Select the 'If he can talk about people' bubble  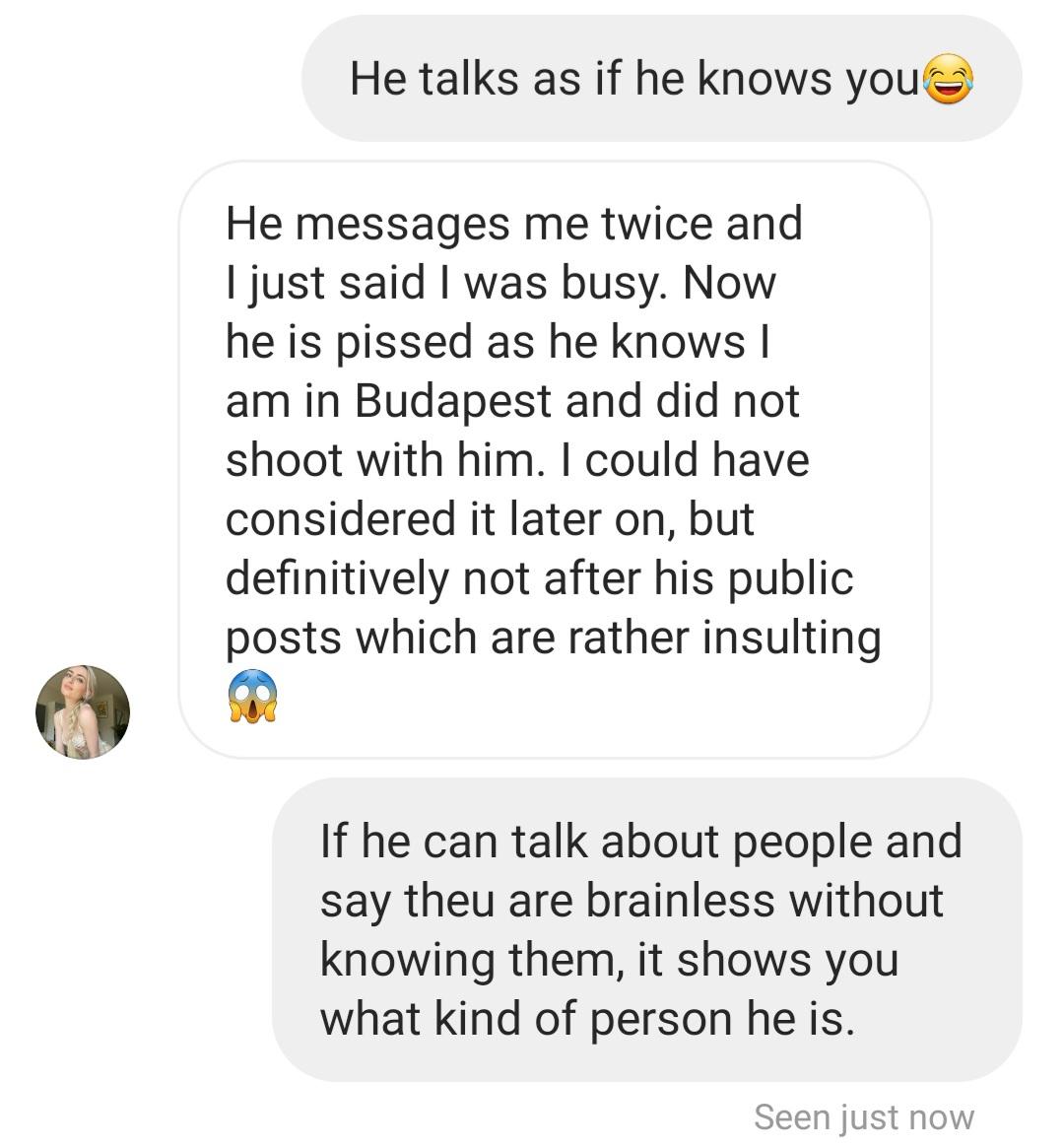tap(647, 930)
